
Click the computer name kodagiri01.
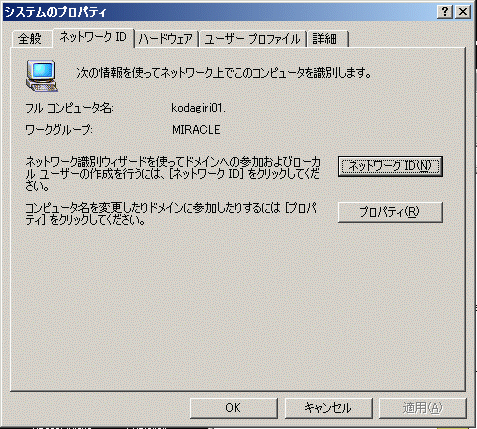tap(198, 108)
